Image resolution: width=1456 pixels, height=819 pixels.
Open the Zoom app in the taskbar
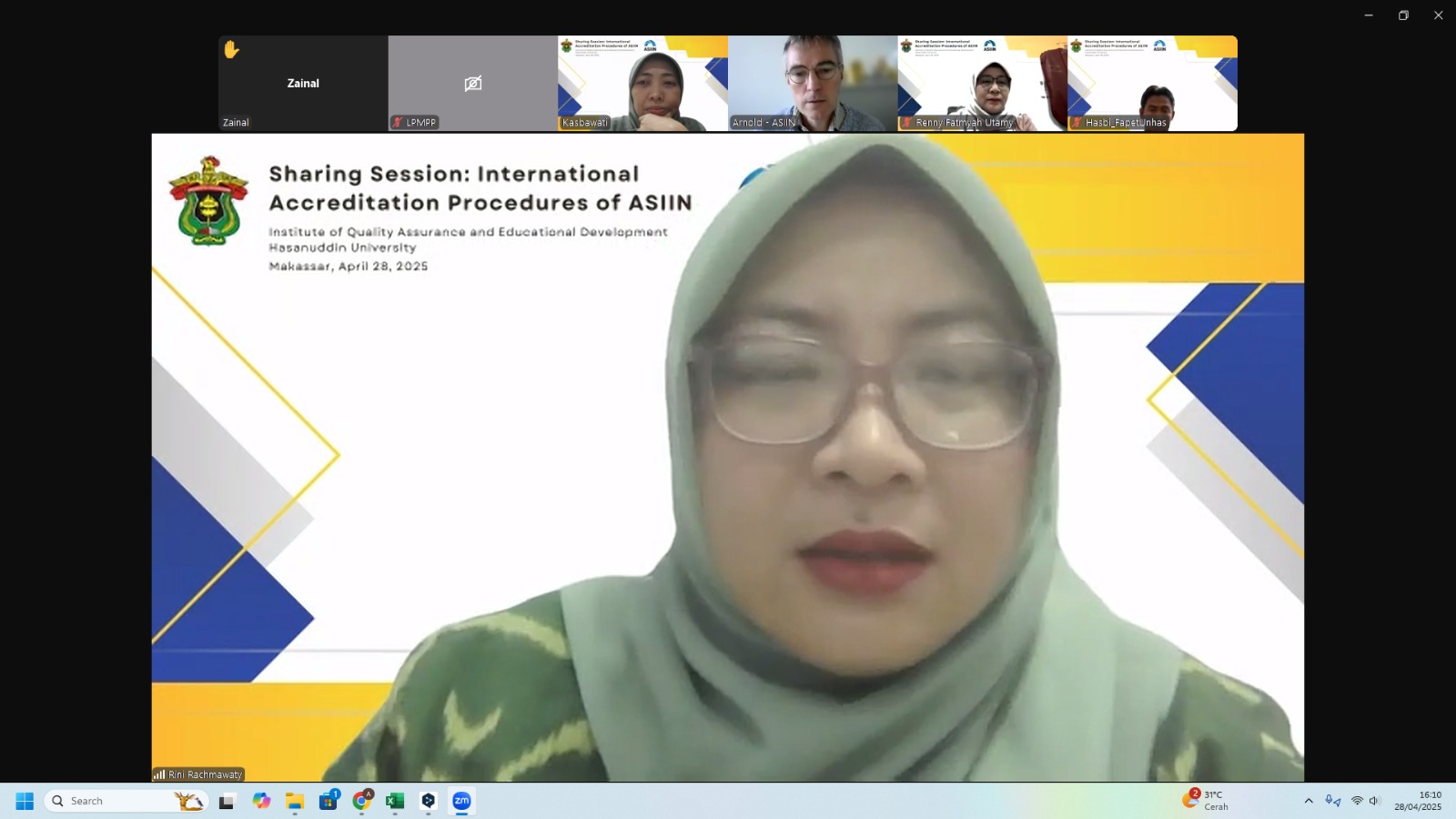click(461, 801)
